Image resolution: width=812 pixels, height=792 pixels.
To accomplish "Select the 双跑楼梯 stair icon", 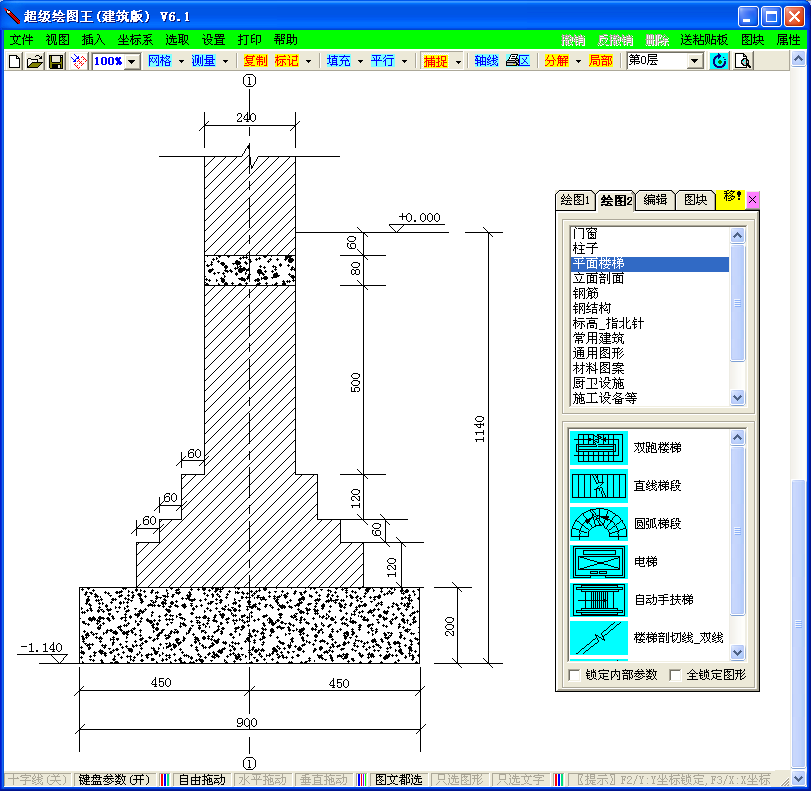I will 598,447.
